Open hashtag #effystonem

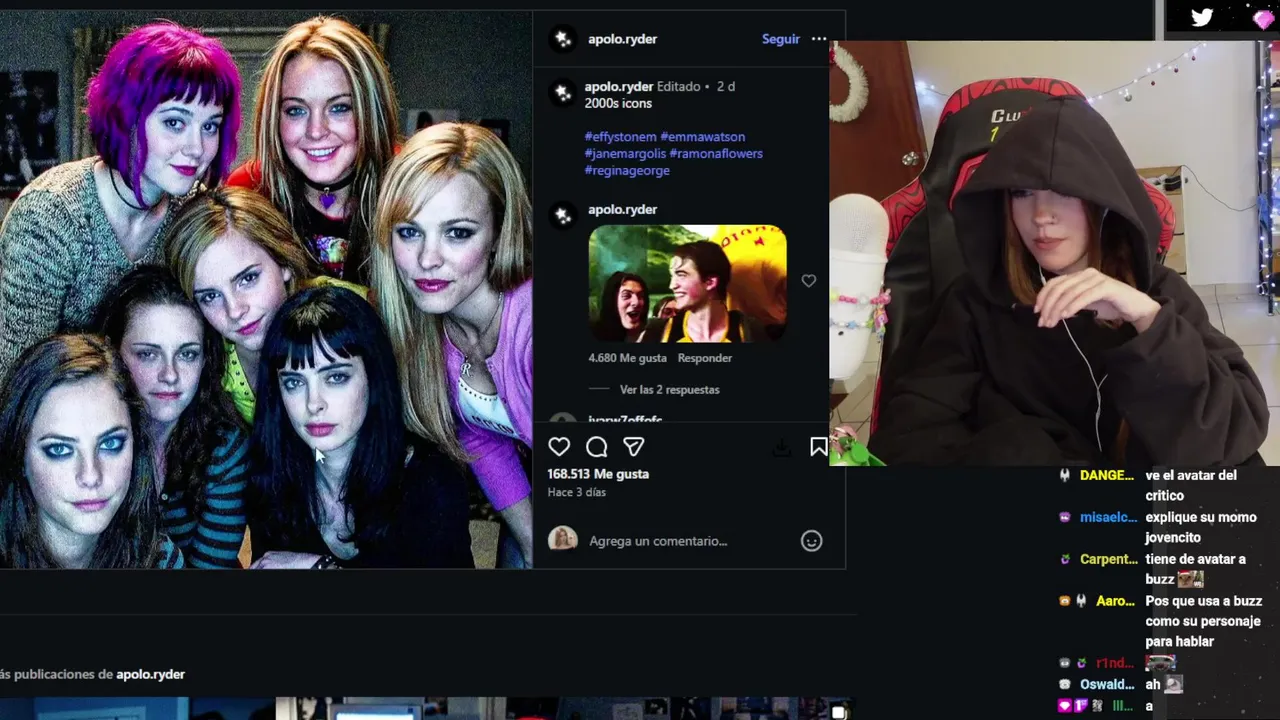pyautogui.click(x=620, y=137)
